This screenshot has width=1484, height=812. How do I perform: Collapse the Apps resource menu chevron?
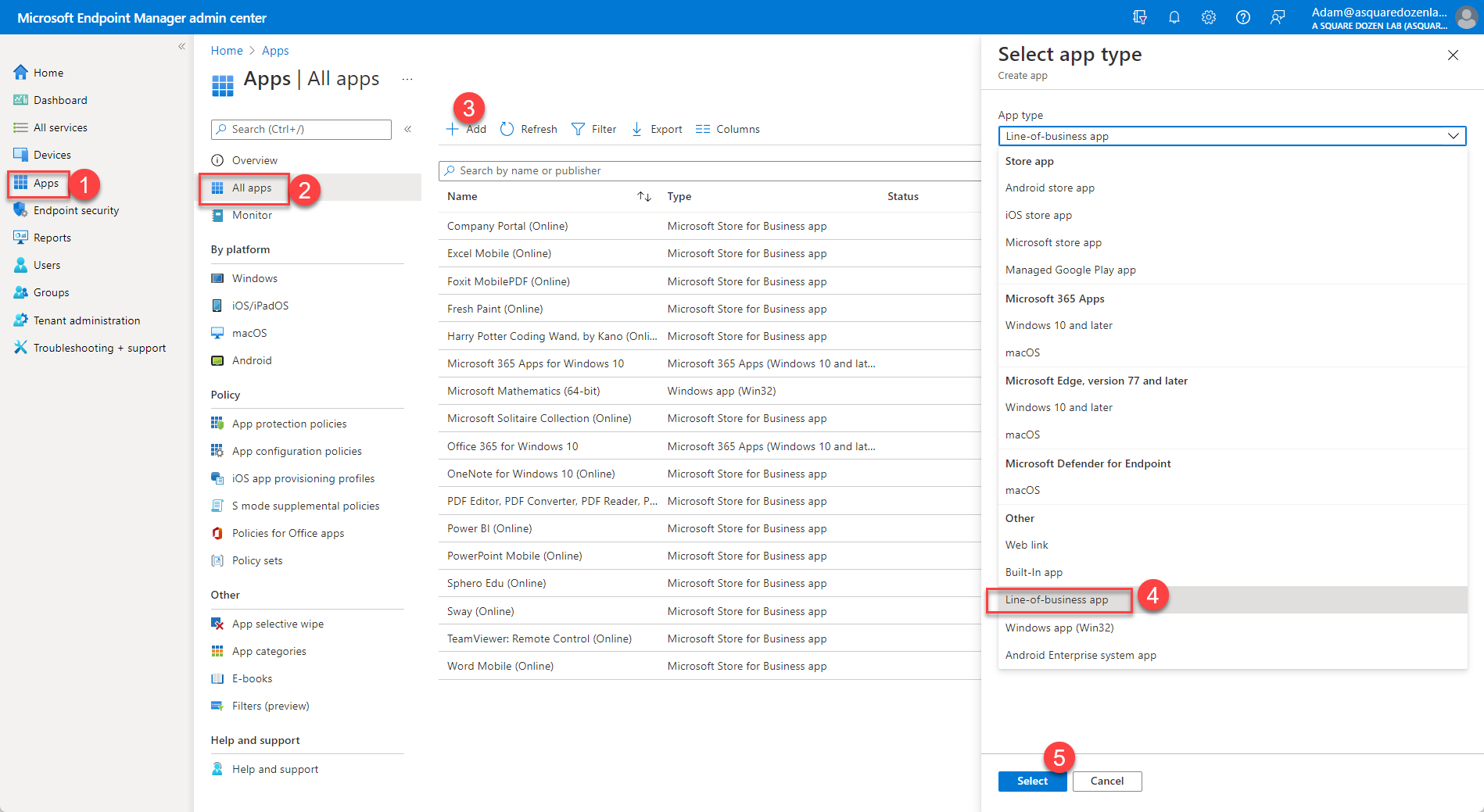click(408, 129)
